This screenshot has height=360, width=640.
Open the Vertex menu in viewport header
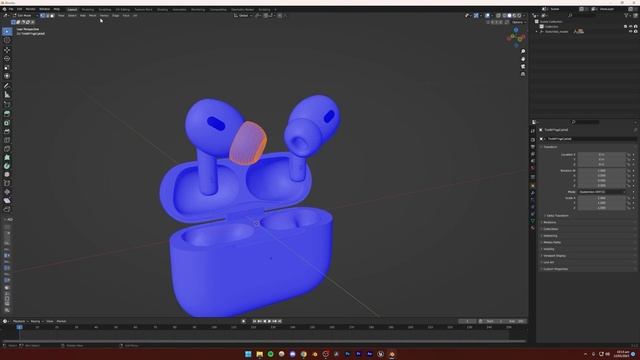[x=104, y=16]
